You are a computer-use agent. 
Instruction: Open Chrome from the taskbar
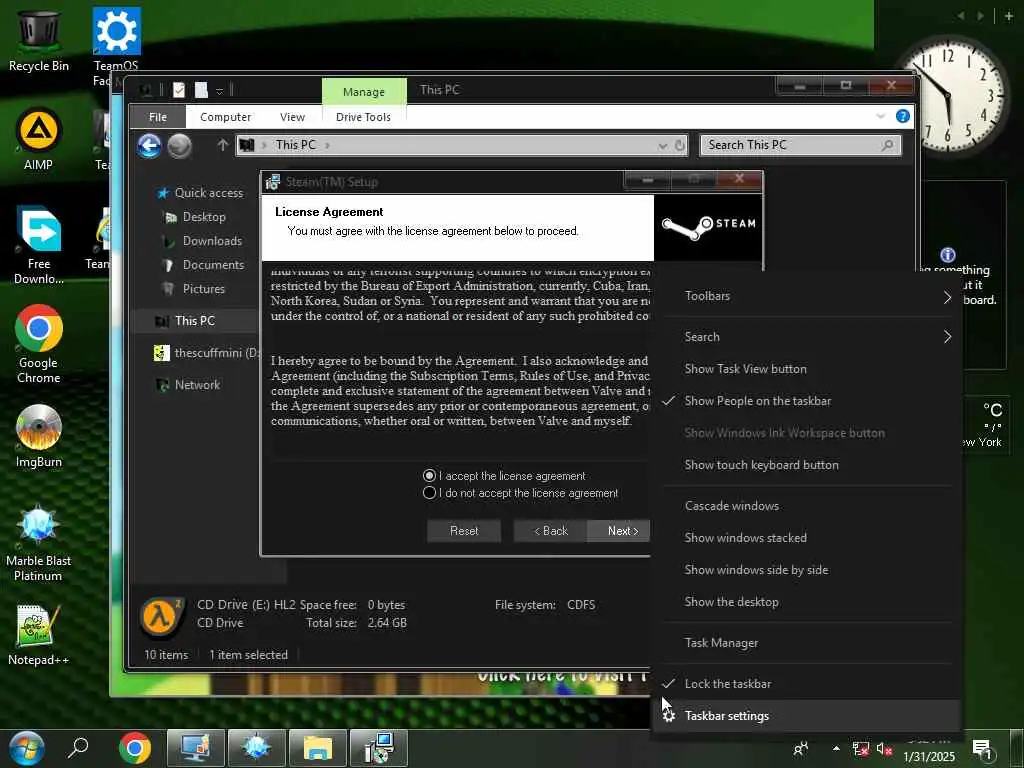pos(135,748)
